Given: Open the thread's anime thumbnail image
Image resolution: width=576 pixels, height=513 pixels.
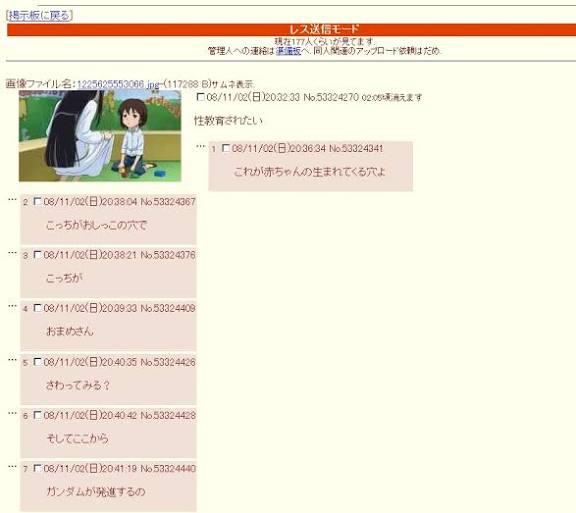Looking at the screenshot, I should point(100,136).
